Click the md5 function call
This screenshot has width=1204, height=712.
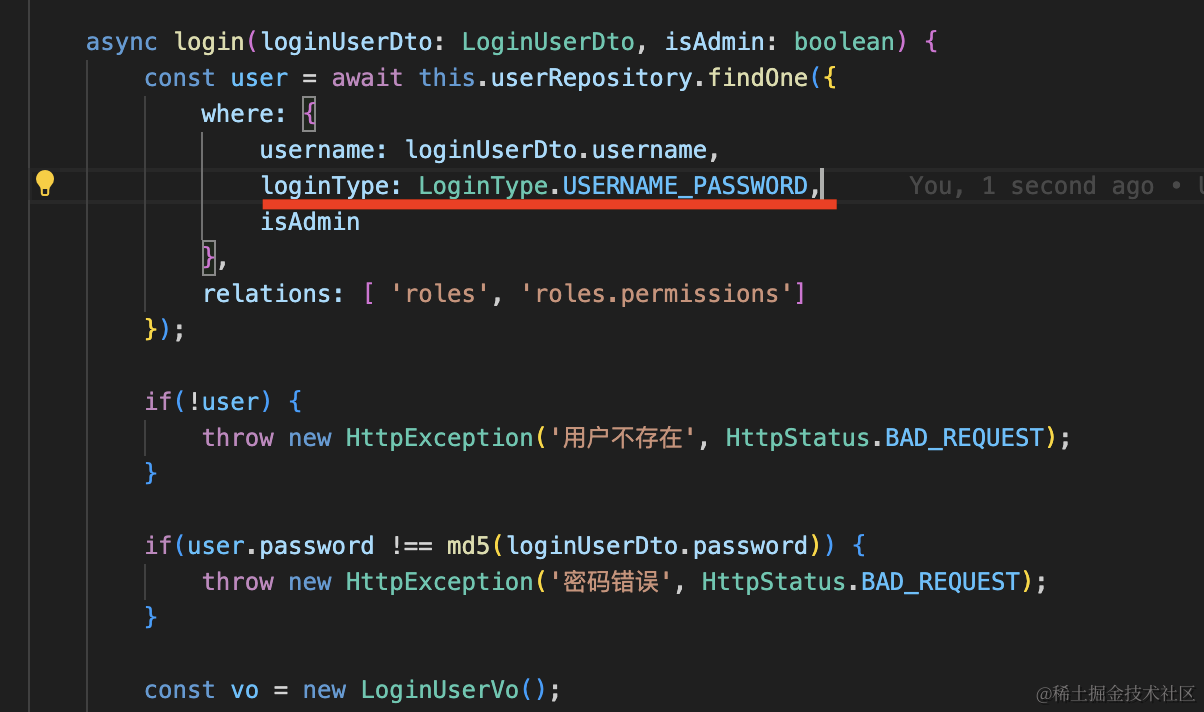coord(469,546)
